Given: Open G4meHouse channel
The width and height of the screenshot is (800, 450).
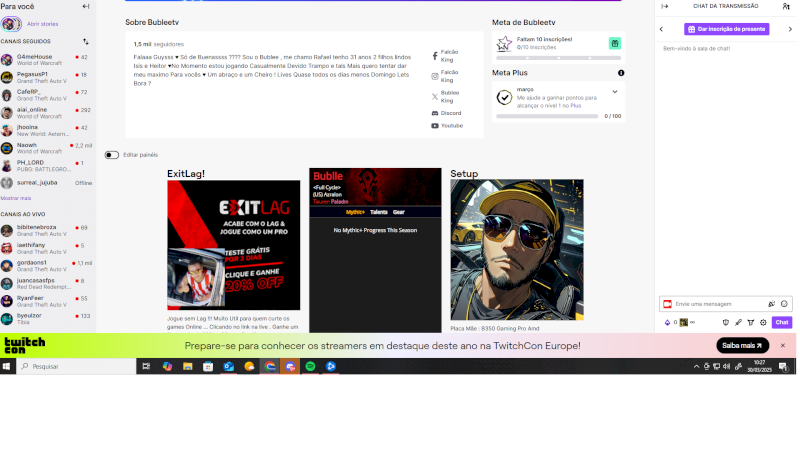Looking at the screenshot, I should click(47, 60).
